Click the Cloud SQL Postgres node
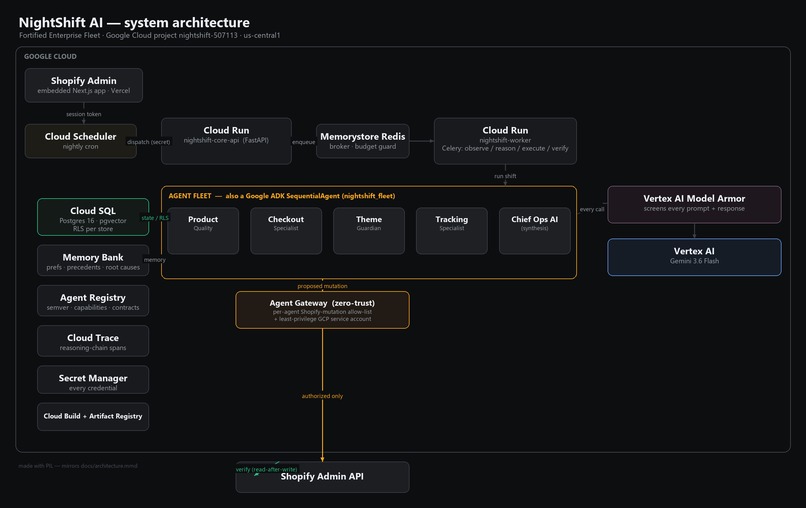 (93, 217)
